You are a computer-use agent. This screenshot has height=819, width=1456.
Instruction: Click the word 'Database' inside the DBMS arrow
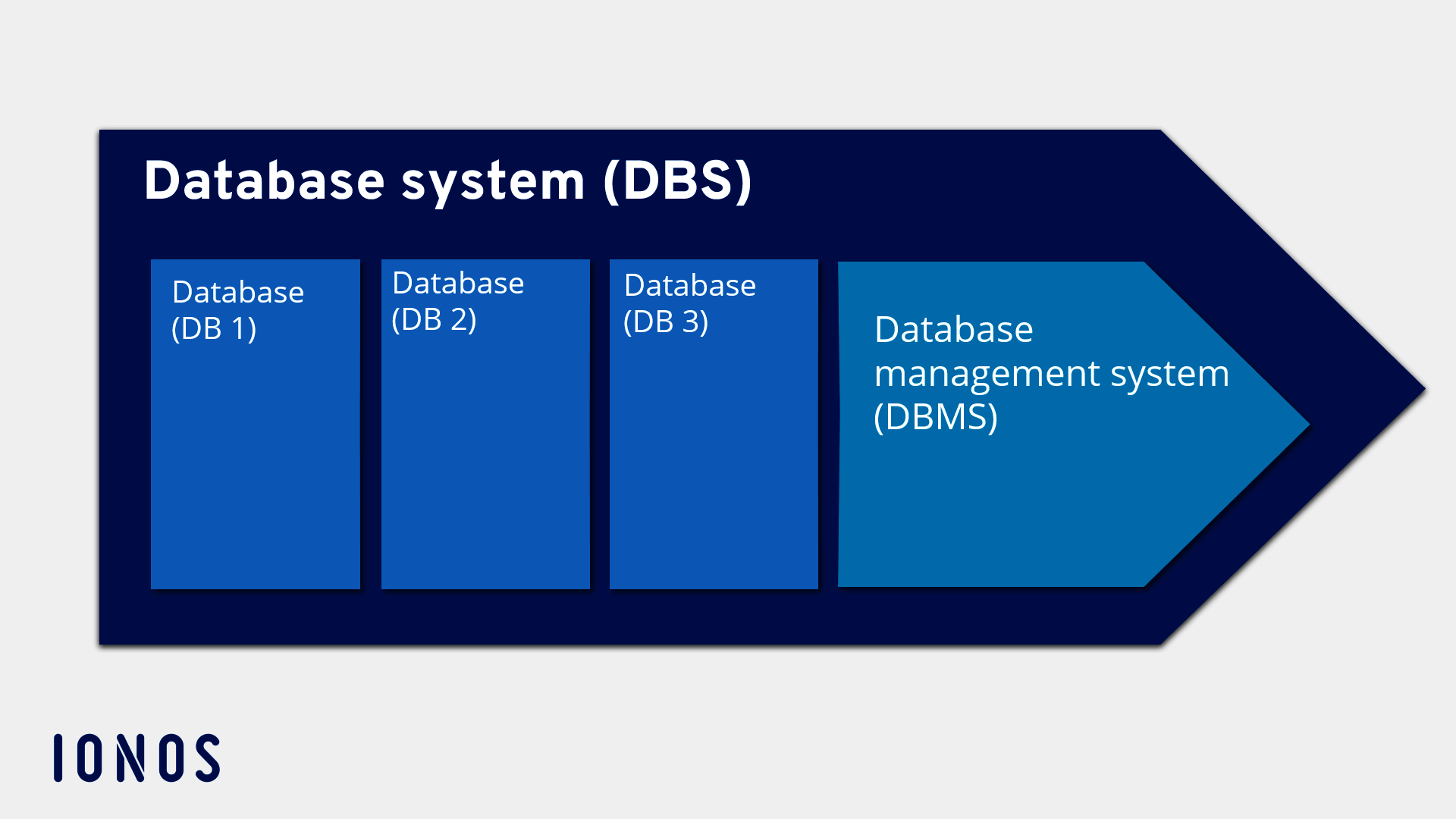tap(953, 330)
